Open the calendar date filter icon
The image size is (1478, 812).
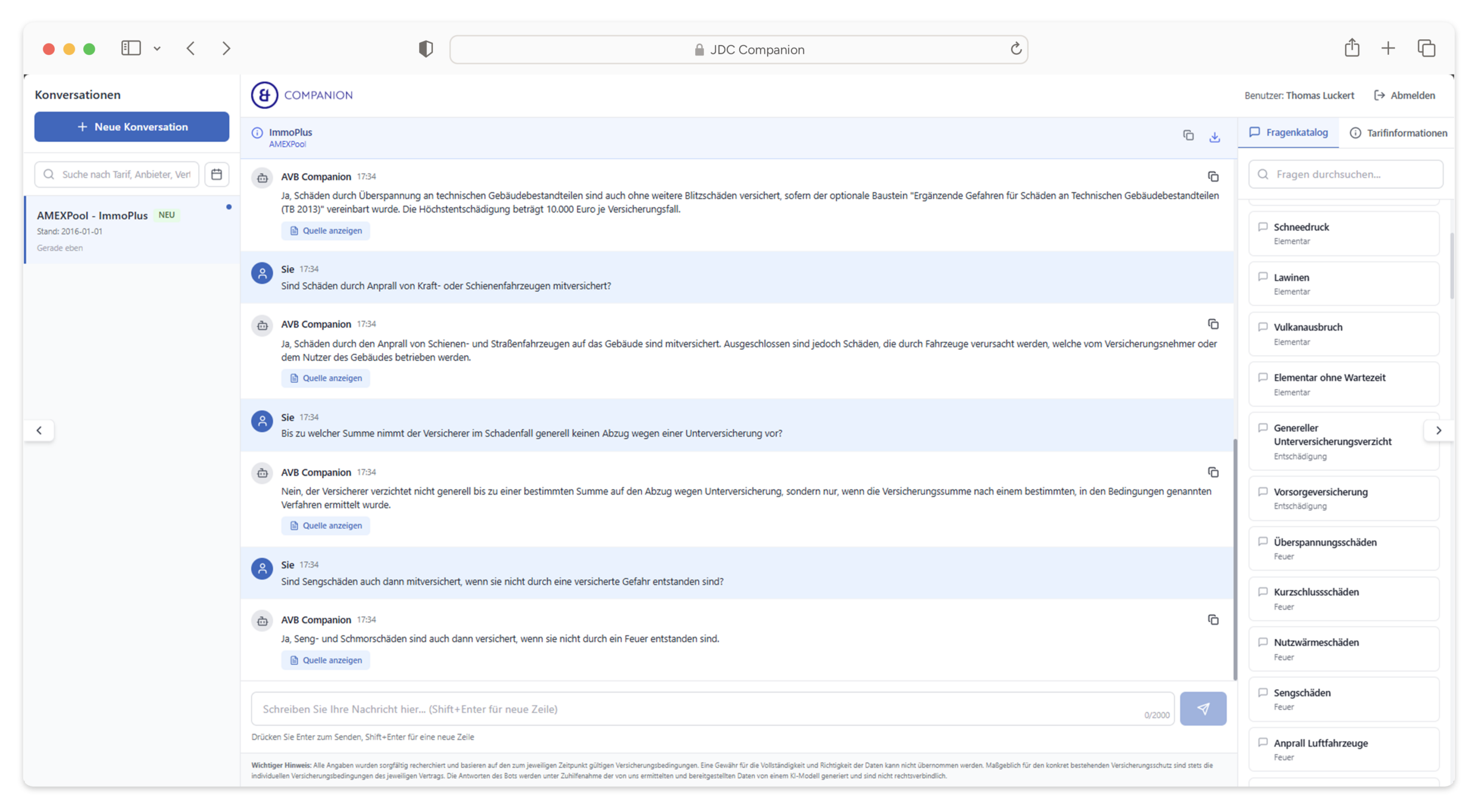217,174
